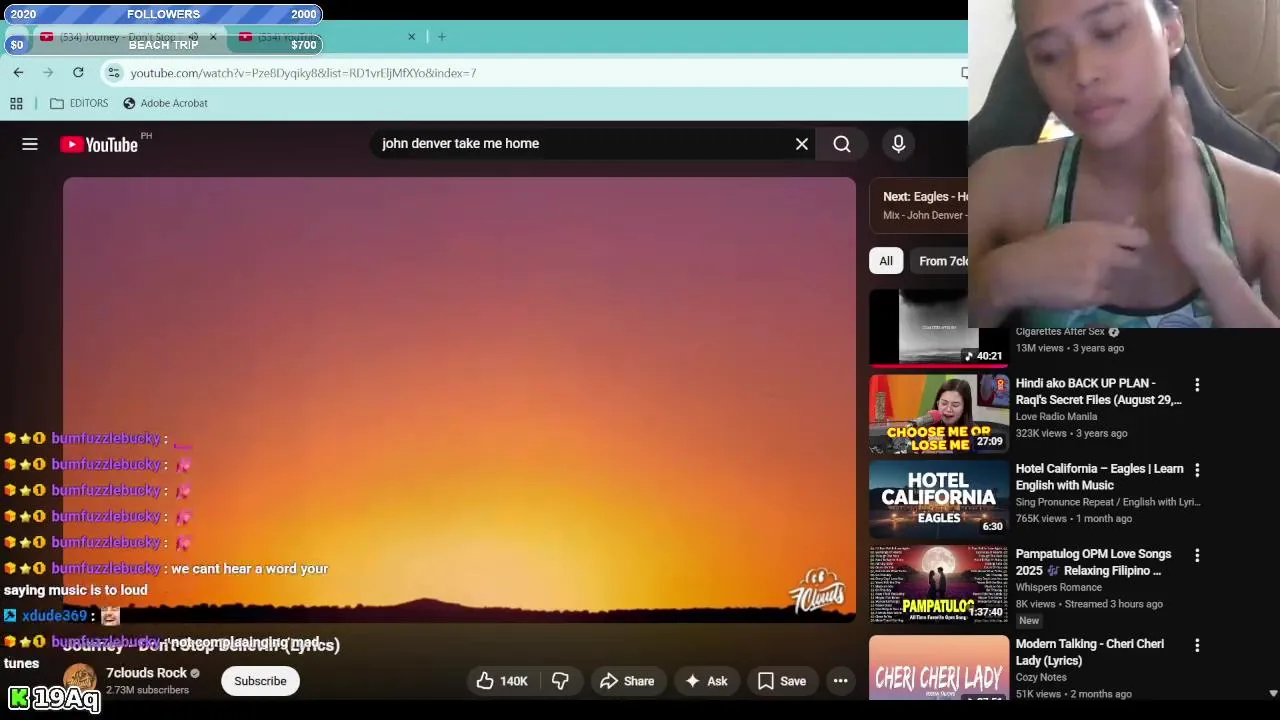The width and height of the screenshot is (1280, 720).
Task: Open a new browser tab with the plus button
Action: (441, 37)
